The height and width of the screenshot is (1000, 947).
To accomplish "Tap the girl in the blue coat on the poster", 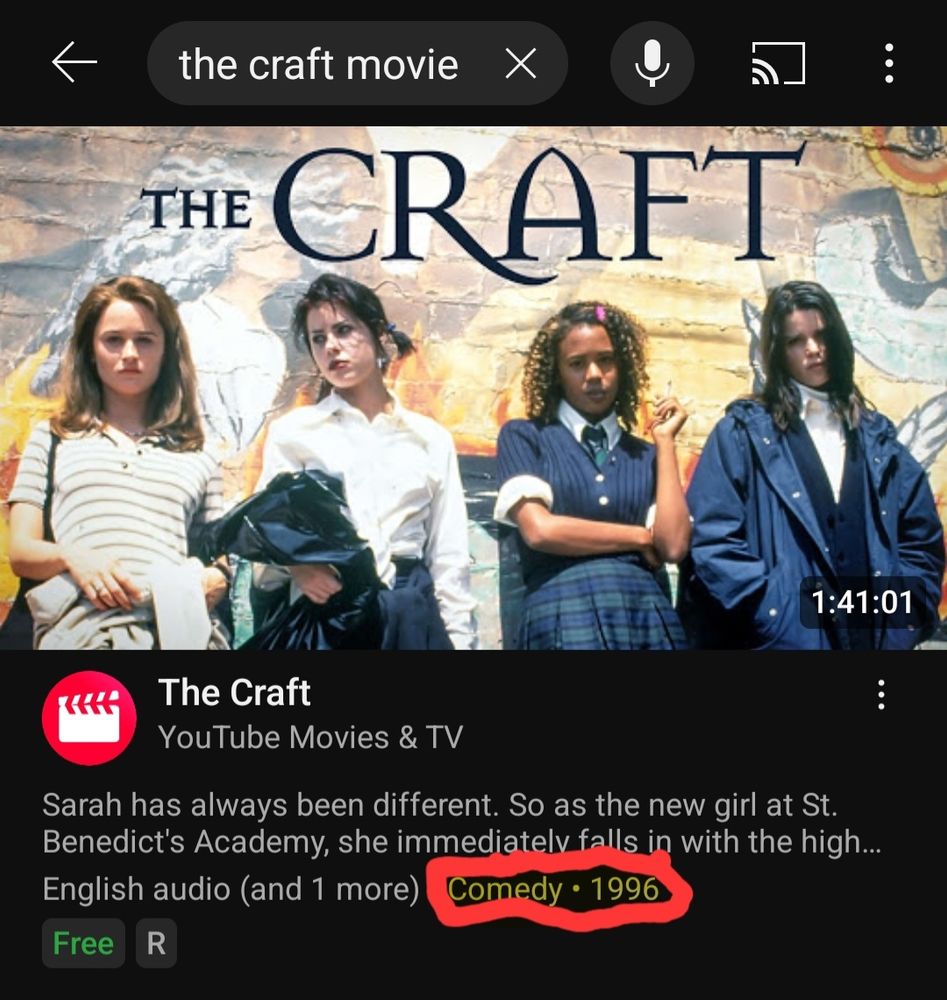I will coord(813,466).
